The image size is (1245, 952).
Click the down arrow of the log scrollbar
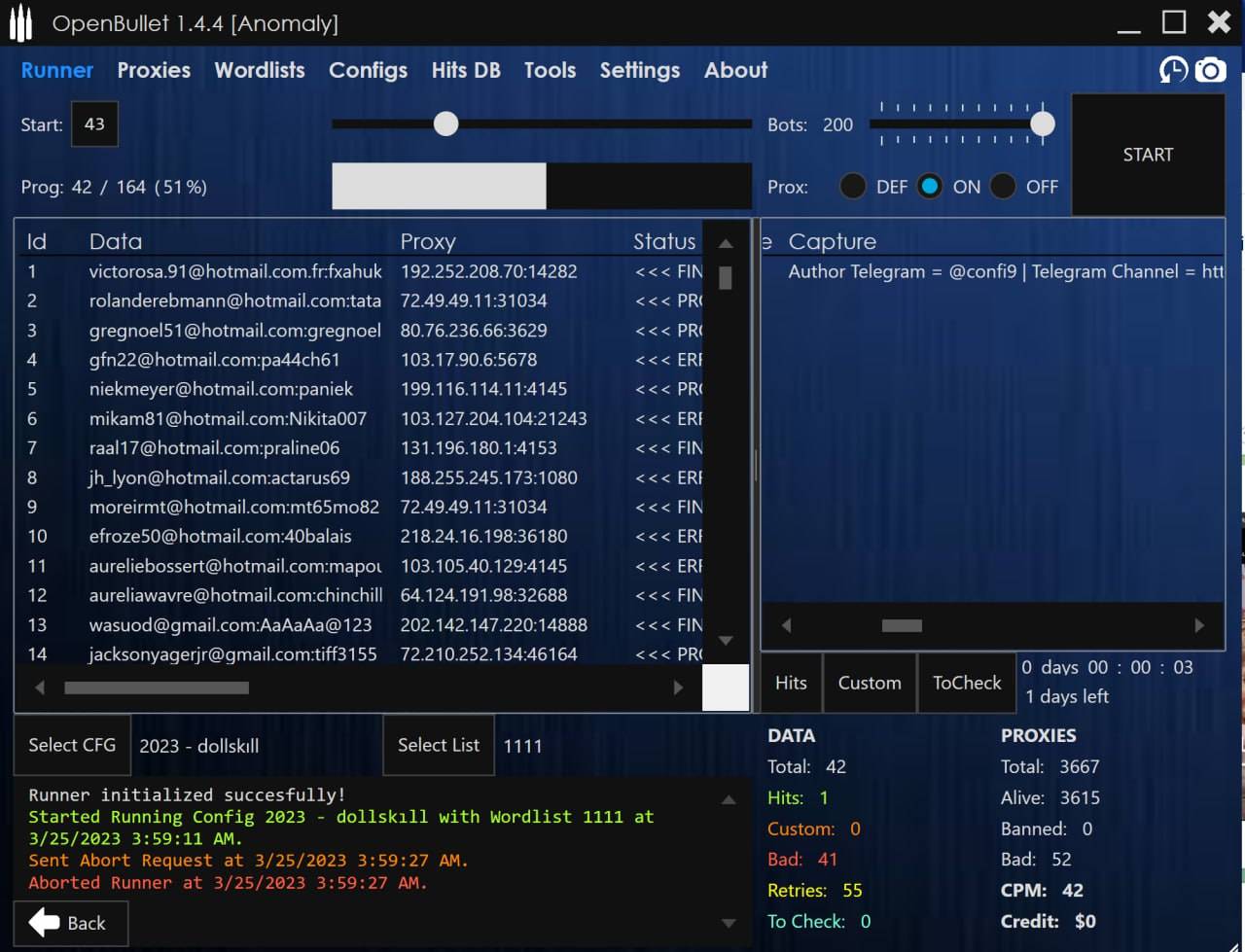pyautogui.click(x=729, y=923)
